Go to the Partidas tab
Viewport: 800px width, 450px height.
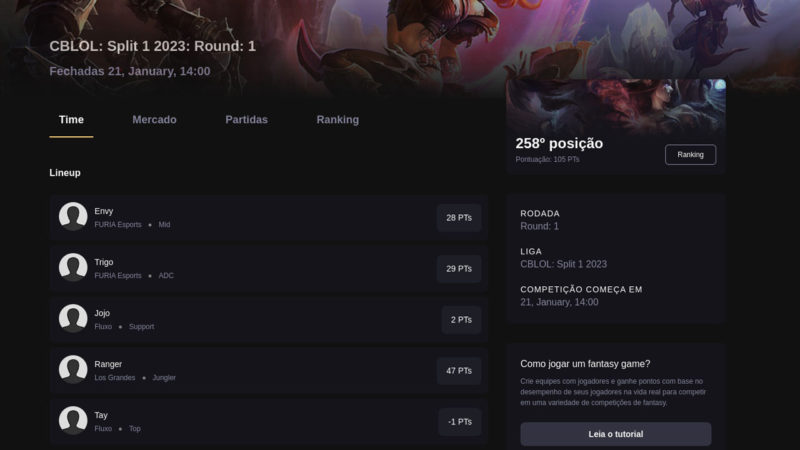click(246, 120)
